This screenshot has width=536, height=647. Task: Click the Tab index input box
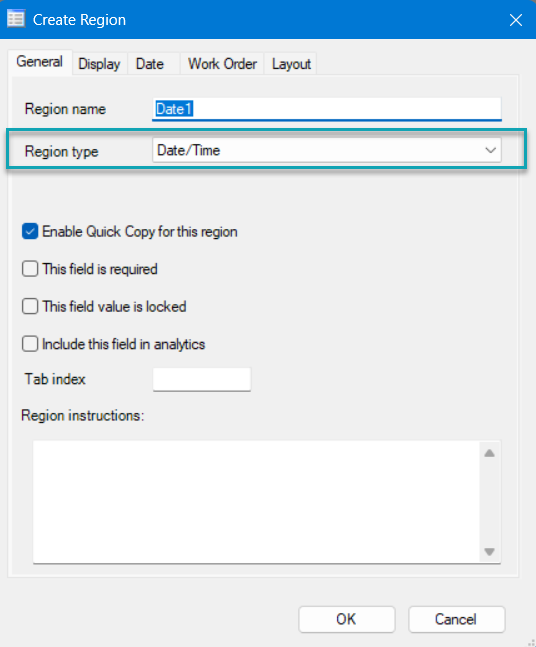[x=202, y=379]
